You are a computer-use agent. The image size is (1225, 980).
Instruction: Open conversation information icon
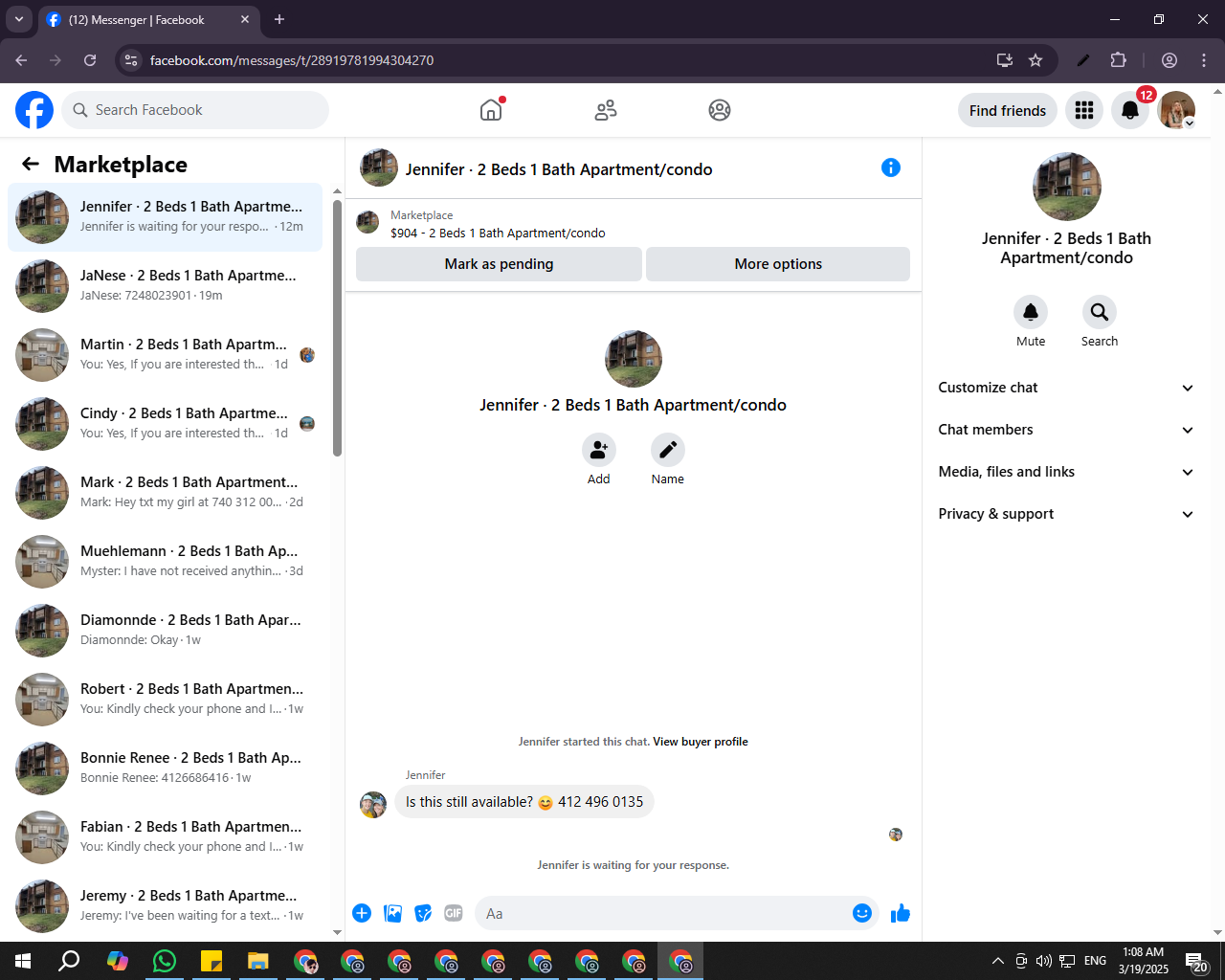pyautogui.click(x=890, y=167)
